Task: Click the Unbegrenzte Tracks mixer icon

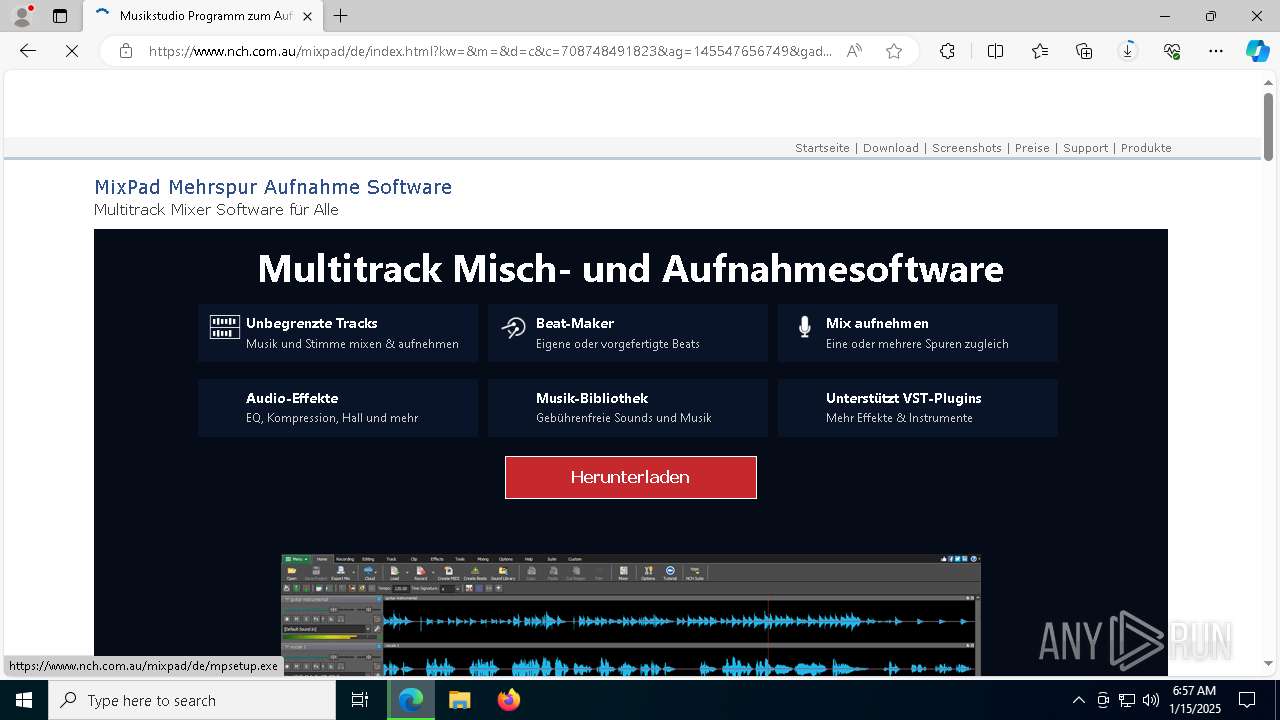Action: coord(224,327)
